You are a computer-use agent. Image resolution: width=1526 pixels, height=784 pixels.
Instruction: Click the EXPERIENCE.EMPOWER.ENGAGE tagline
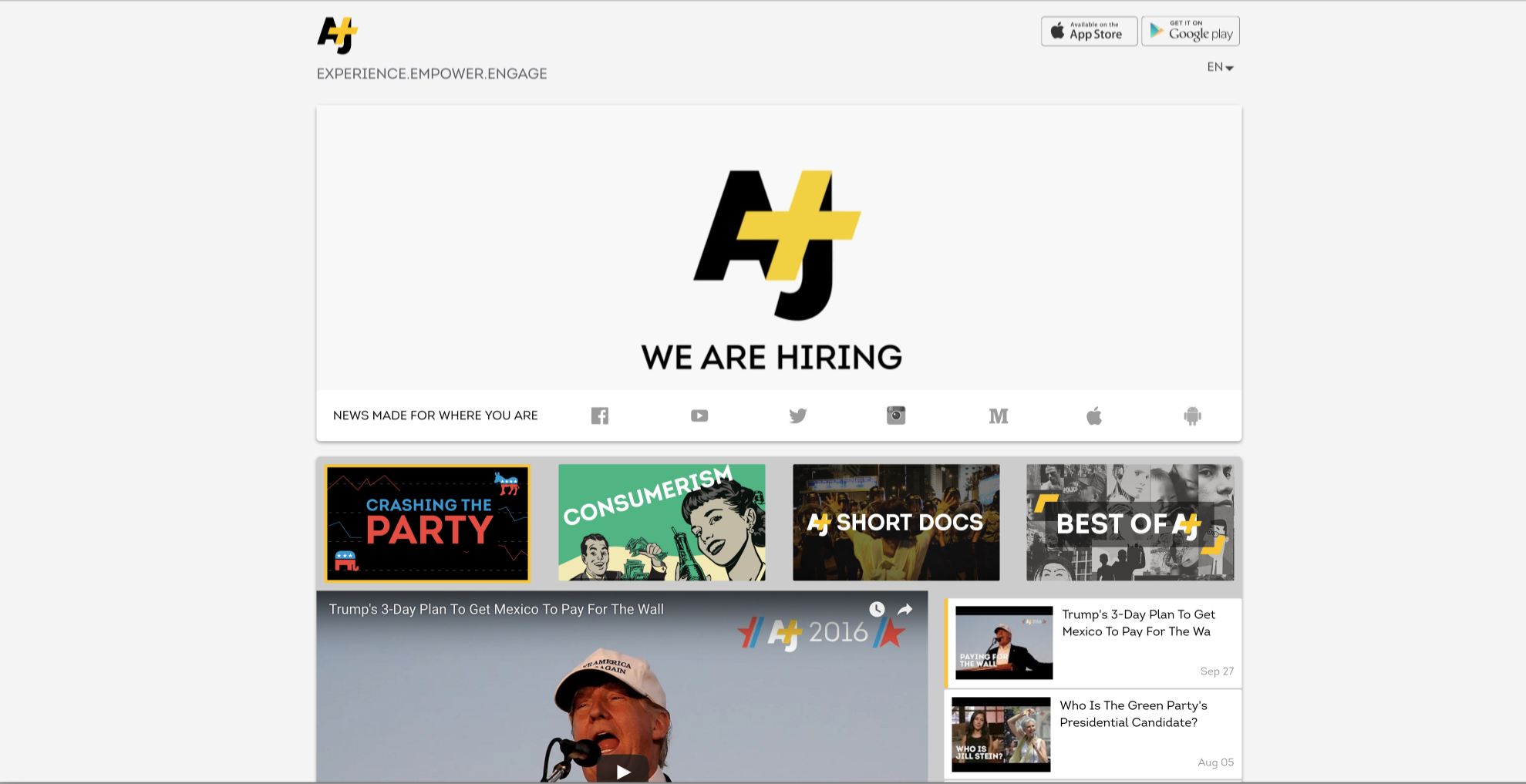(x=432, y=74)
